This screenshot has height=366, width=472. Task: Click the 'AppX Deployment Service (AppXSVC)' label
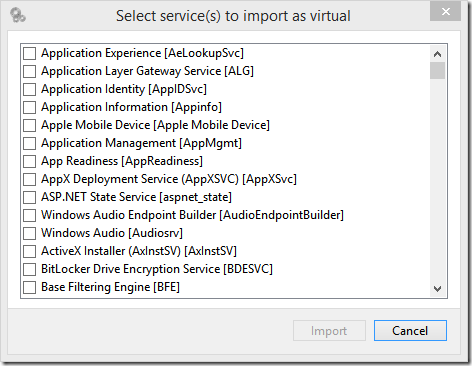point(169,179)
